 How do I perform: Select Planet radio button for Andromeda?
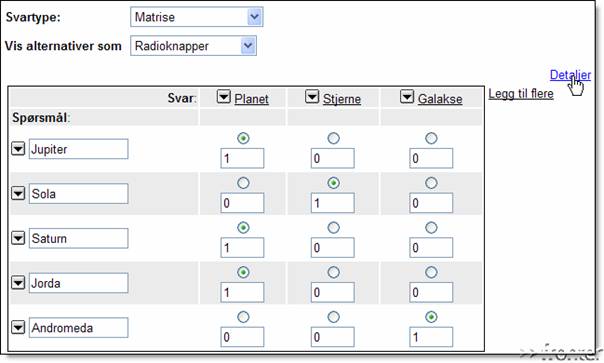pyautogui.click(x=243, y=317)
